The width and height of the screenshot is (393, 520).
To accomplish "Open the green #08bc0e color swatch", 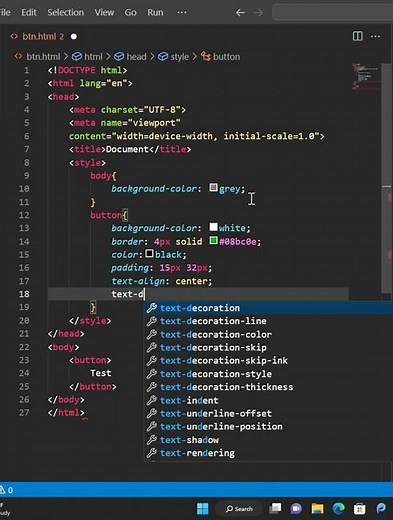I will [x=213, y=240].
